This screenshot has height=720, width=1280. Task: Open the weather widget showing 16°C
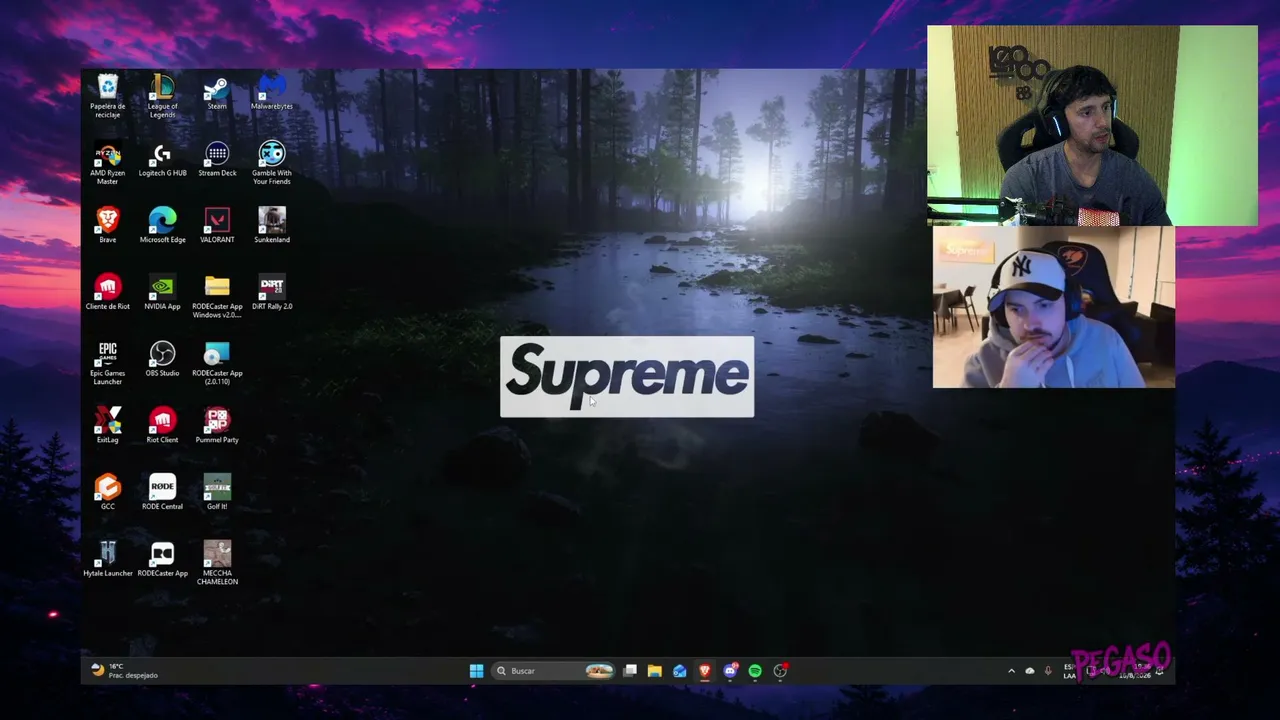[125, 671]
